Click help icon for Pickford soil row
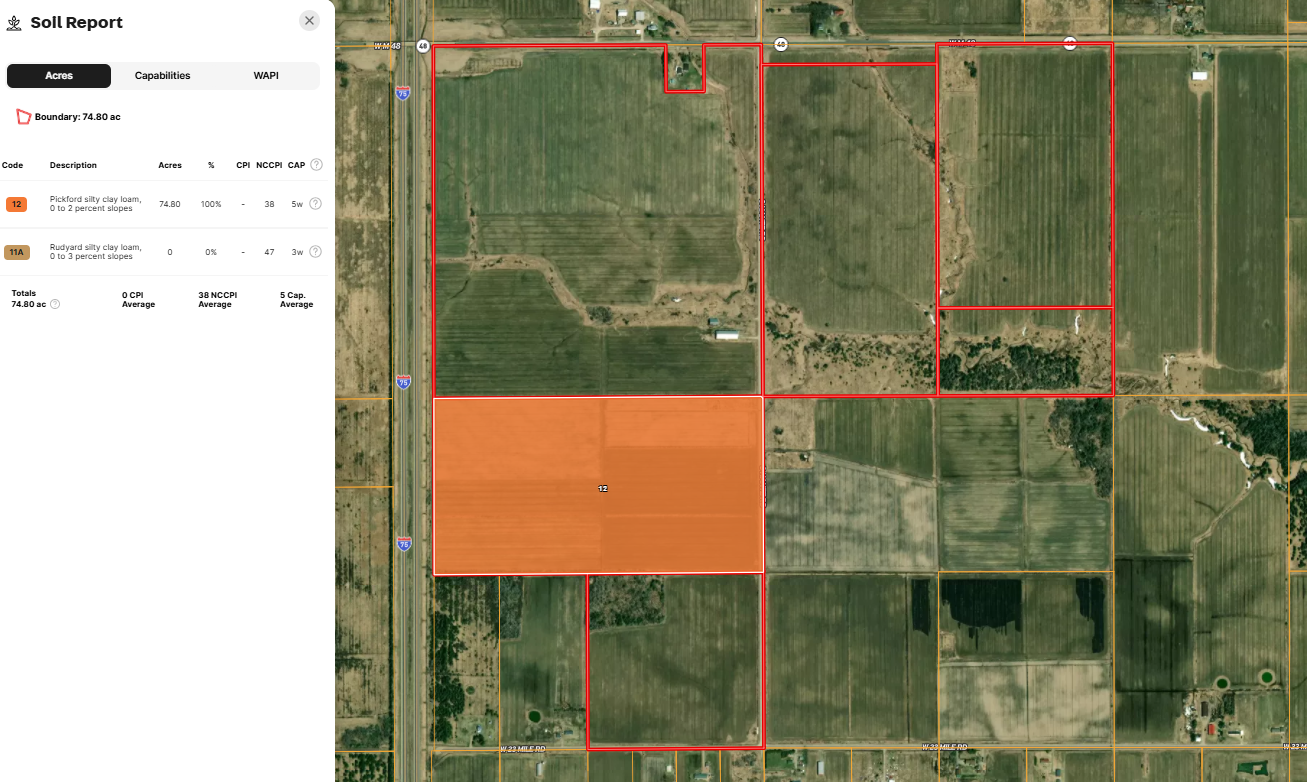 [x=315, y=204]
